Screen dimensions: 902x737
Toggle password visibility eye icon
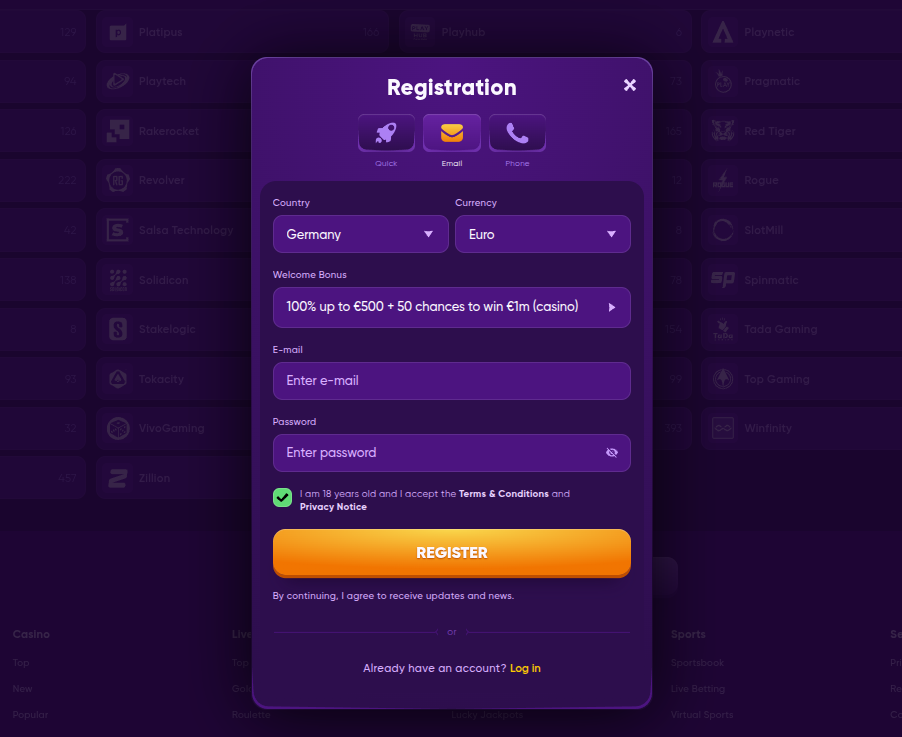[x=612, y=453]
